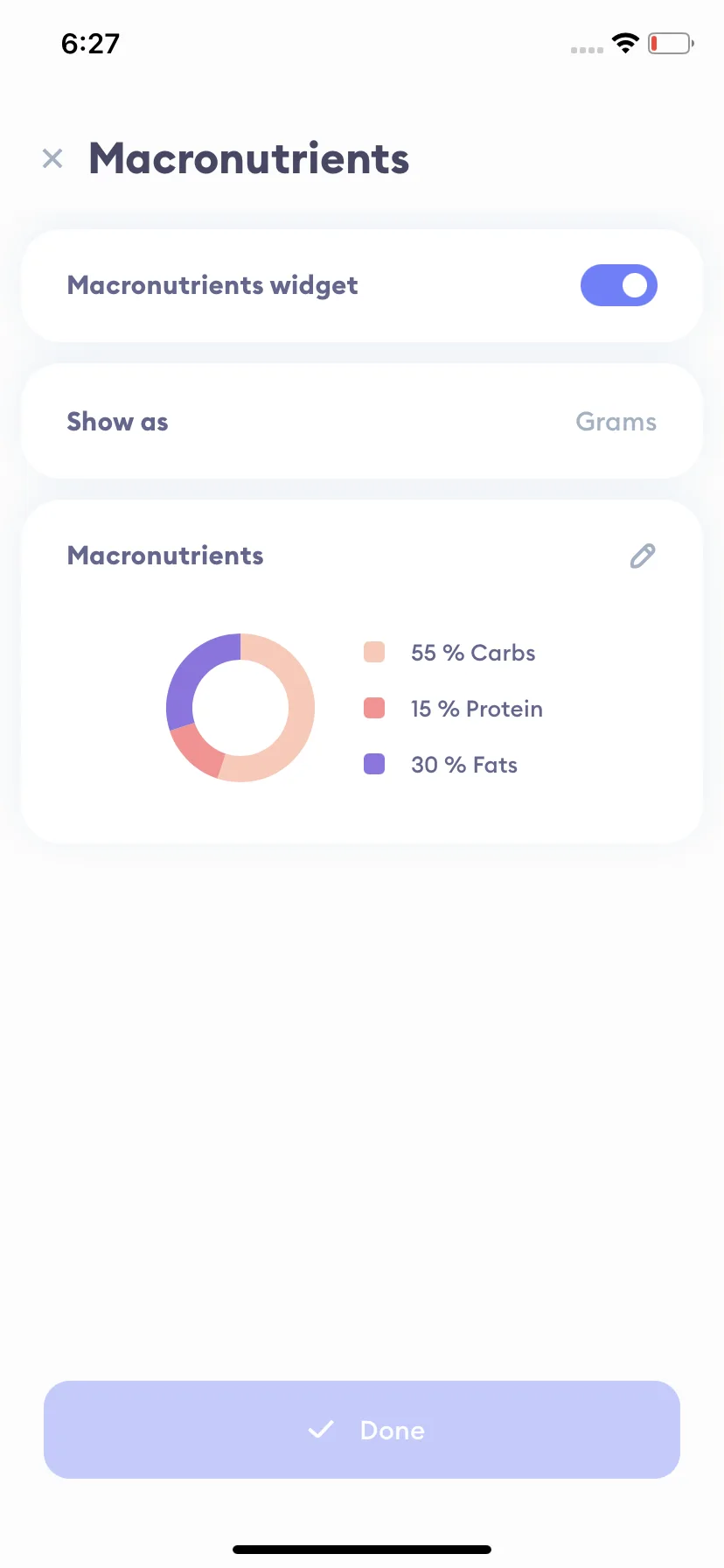Image resolution: width=724 pixels, height=1568 pixels.
Task: Tap the Macronutrients widget label text
Action: click(x=212, y=286)
